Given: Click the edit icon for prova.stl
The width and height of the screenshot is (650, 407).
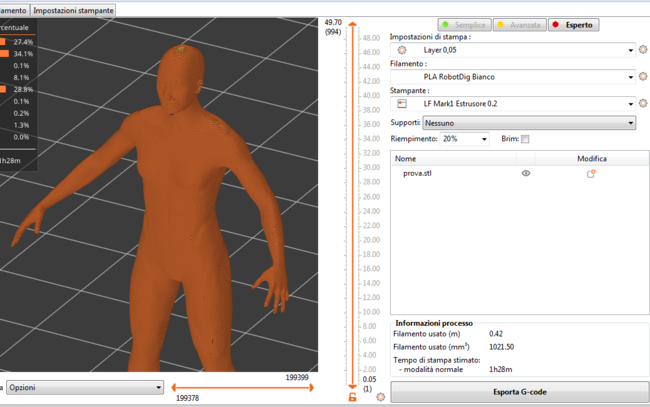Looking at the screenshot, I should click(x=591, y=173).
